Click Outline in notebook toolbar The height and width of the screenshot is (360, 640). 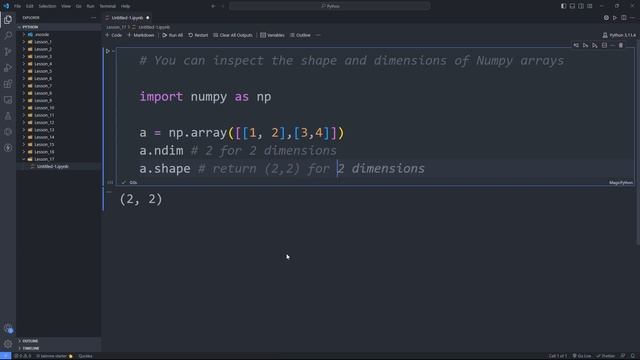300,35
